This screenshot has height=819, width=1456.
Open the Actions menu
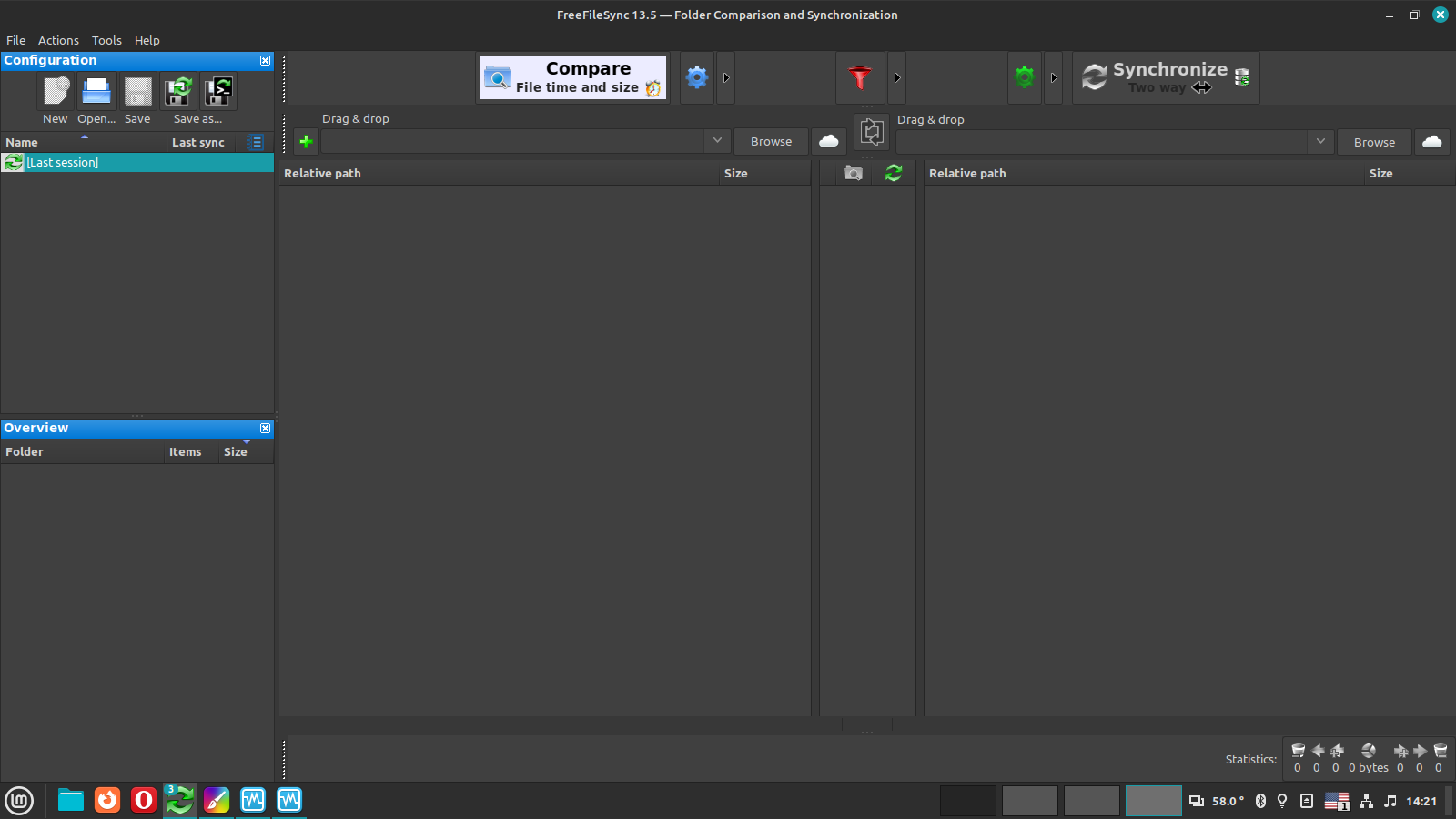[58, 40]
